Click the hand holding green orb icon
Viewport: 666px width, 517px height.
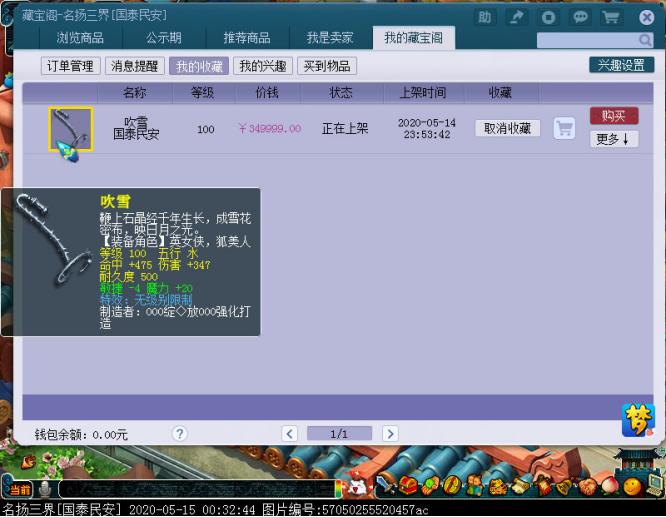pos(430,485)
